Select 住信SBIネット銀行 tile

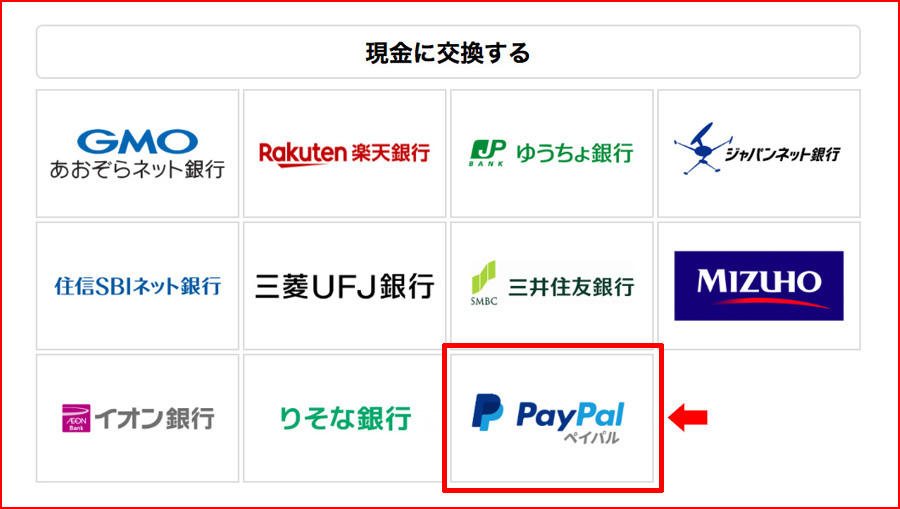coord(137,286)
